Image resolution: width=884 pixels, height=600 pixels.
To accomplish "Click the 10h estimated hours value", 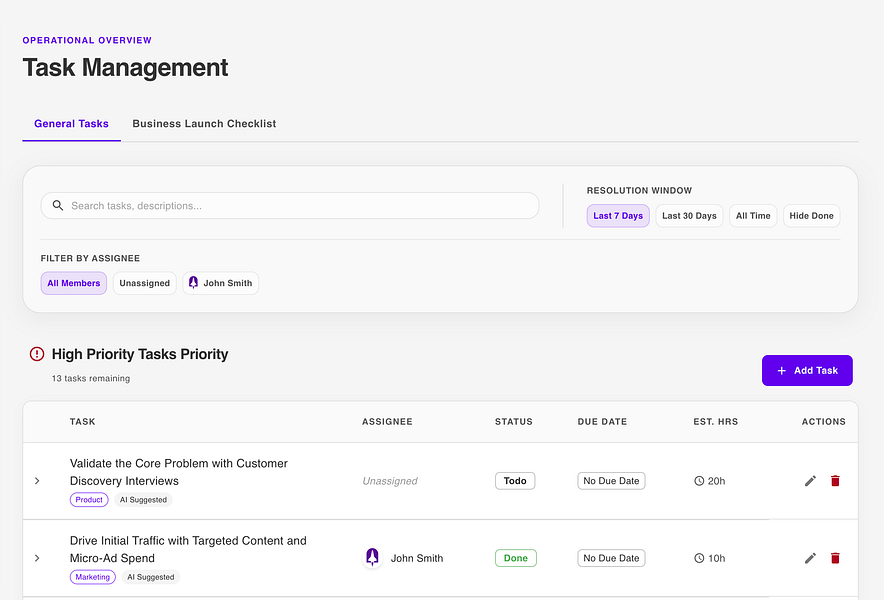I will [717, 558].
